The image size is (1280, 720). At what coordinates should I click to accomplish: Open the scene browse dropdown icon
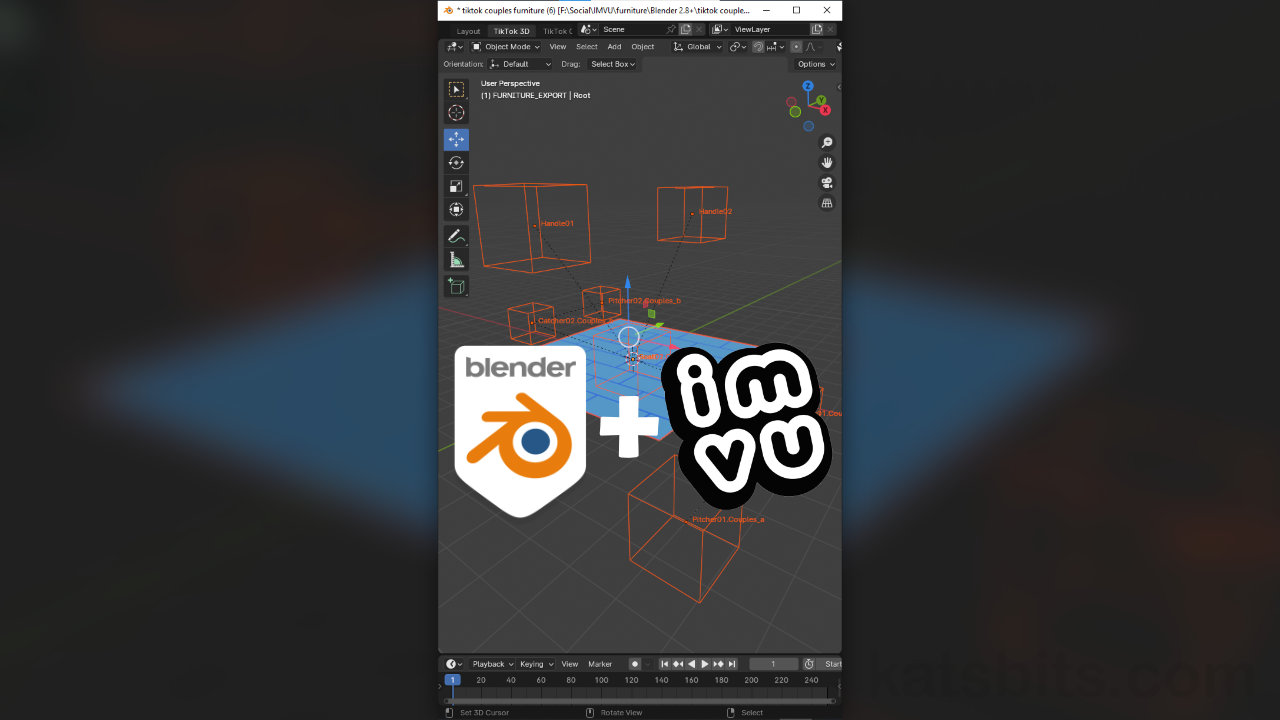pyautogui.click(x=589, y=30)
